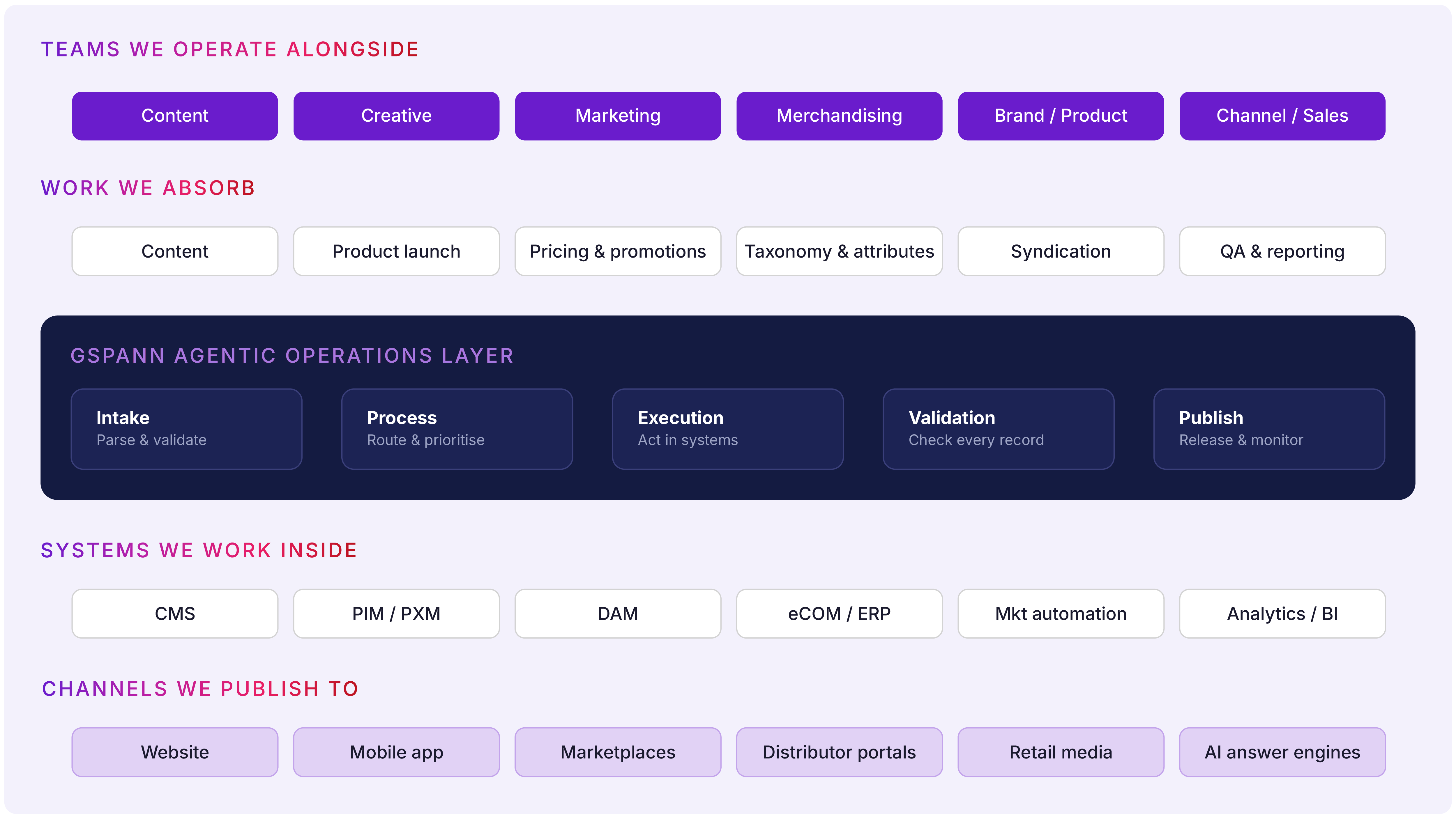The height and width of the screenshot is (819, 1456).
Task: Click the CMS system box
Action: click(x=175, y=614)
